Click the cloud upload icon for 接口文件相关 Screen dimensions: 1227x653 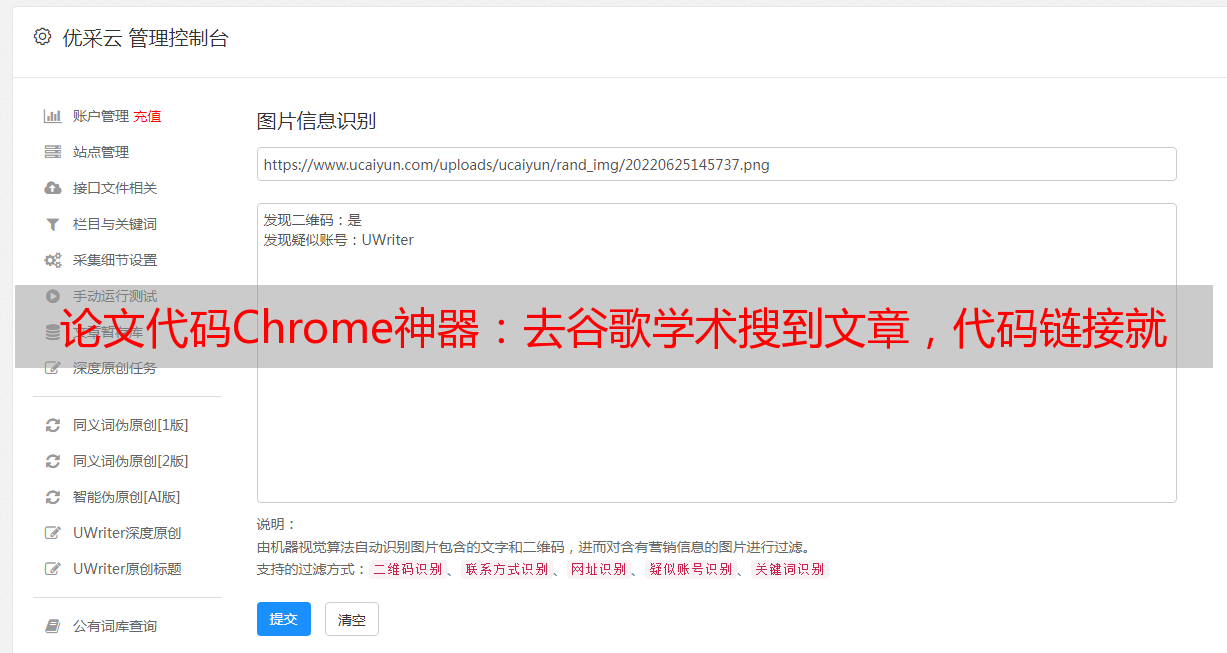tap(53, 188)
